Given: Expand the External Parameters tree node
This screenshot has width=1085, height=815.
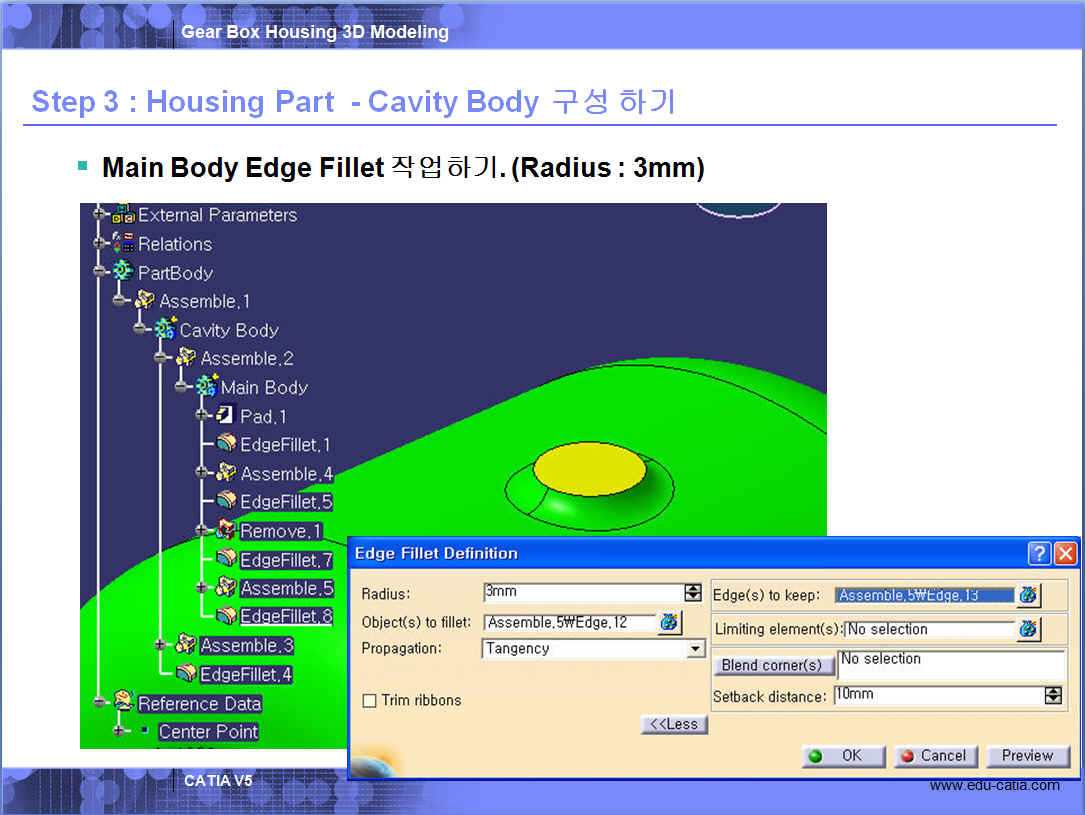Looking at the screenshot, I should click(x=99, y=215).
